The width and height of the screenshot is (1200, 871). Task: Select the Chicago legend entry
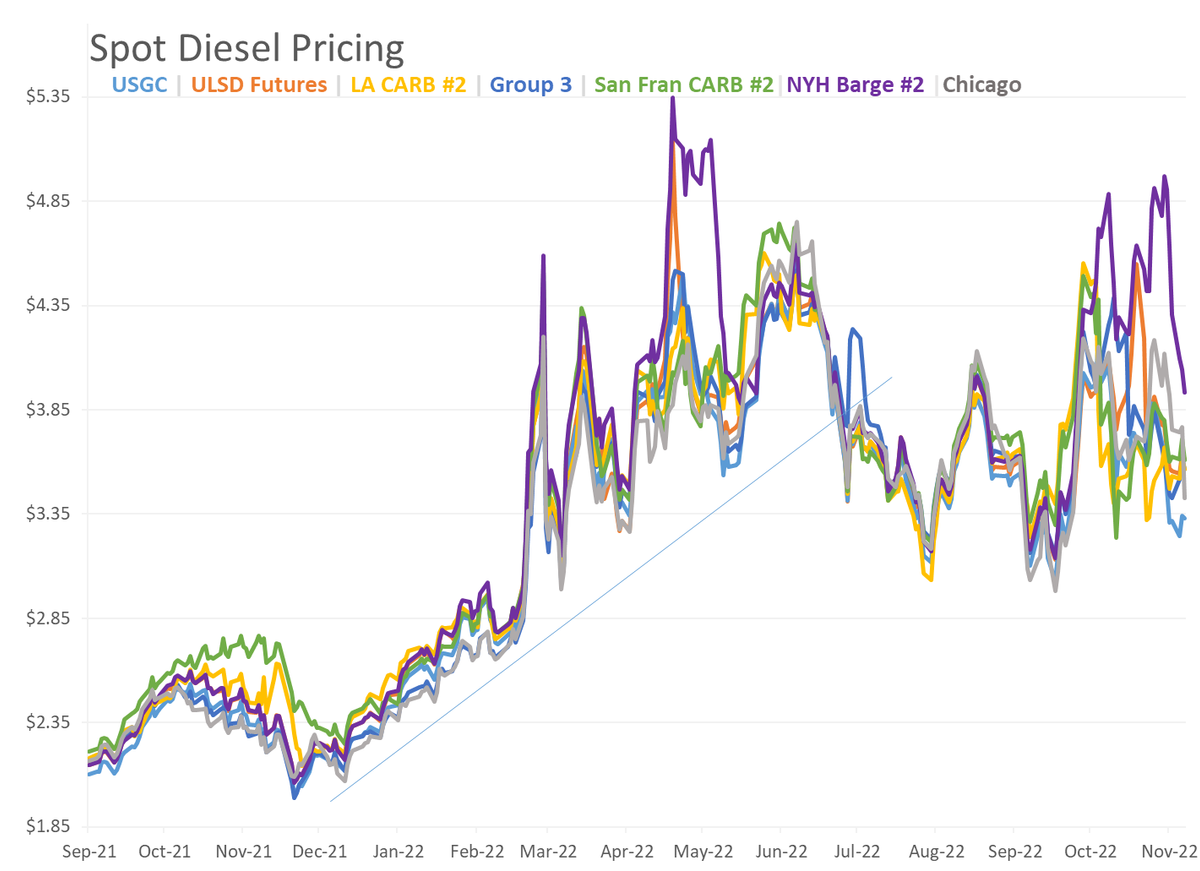[982, 85]
